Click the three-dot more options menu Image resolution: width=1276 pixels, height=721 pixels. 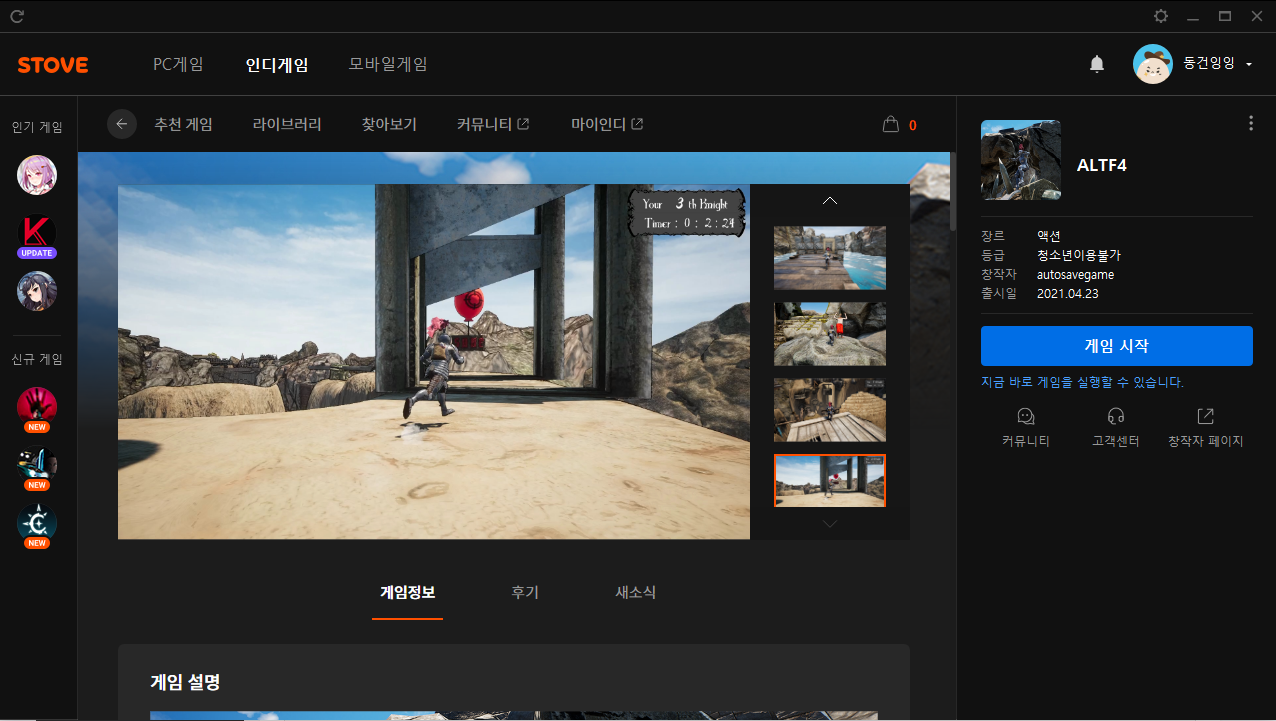[1250, 124]
